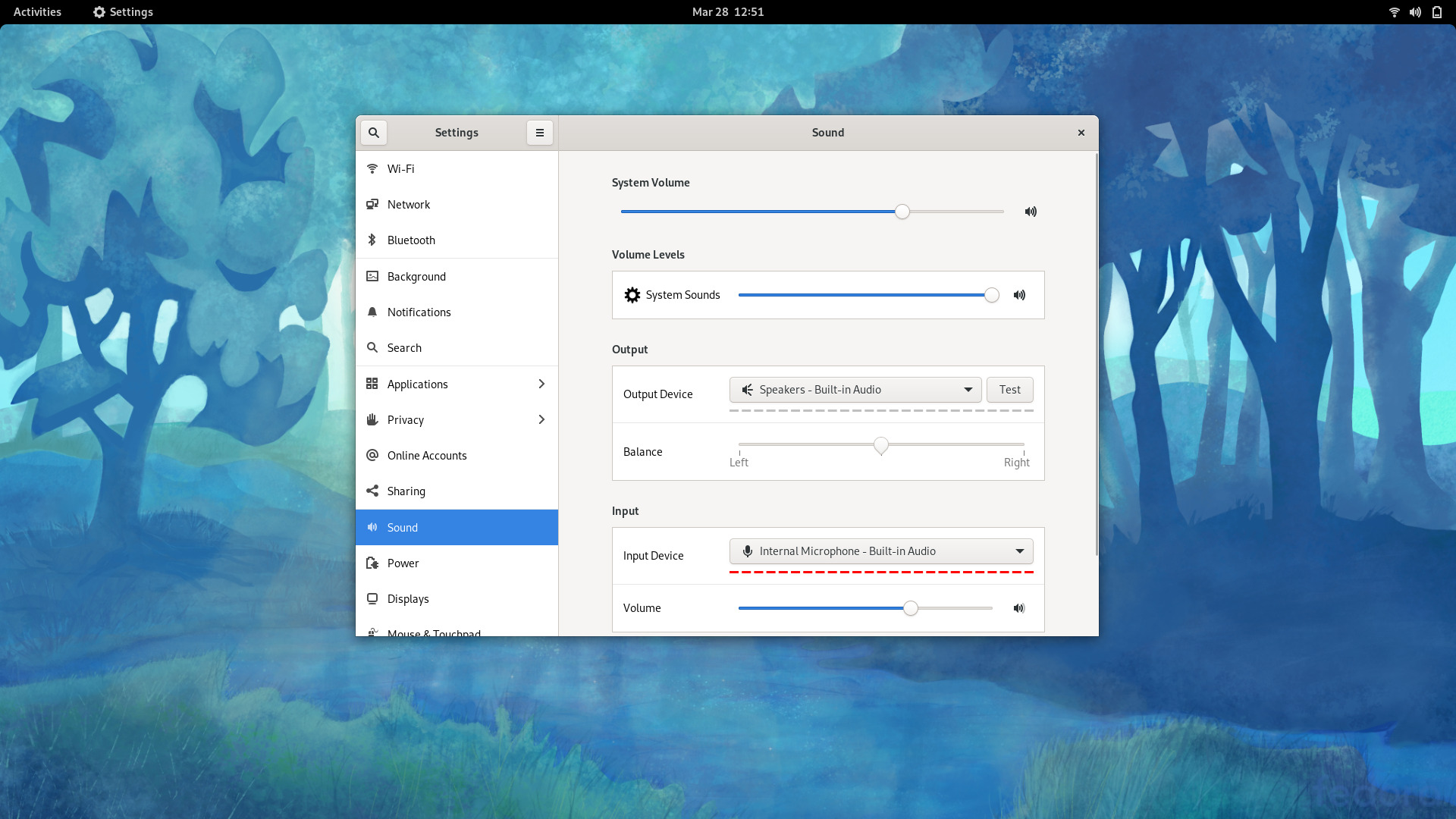Click the Test speakers button
Screen dimensions: 1456x819
coord(1009,390)
